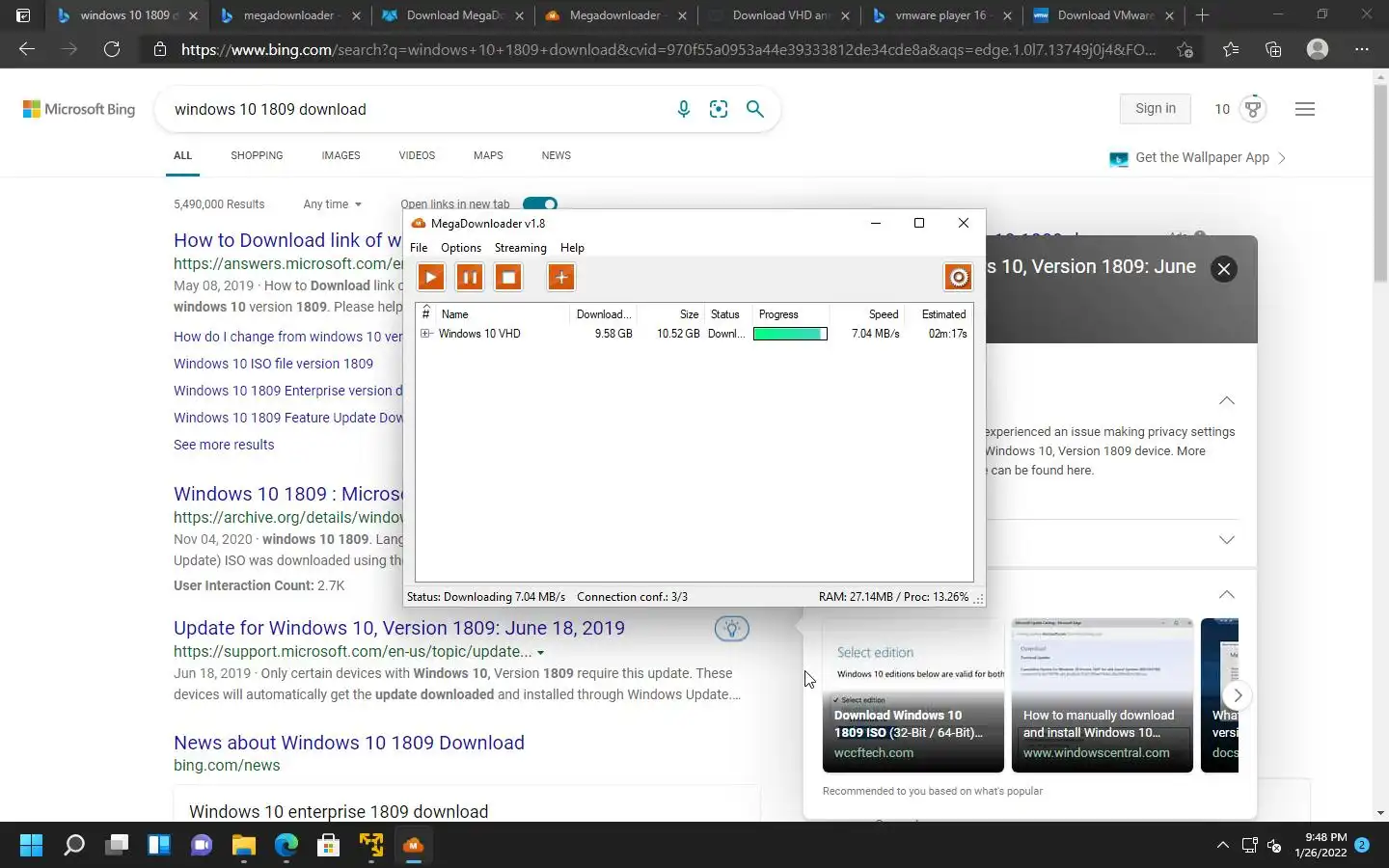Stop downloads with the square stop button

pyautogui.click(x=508, y=278)
